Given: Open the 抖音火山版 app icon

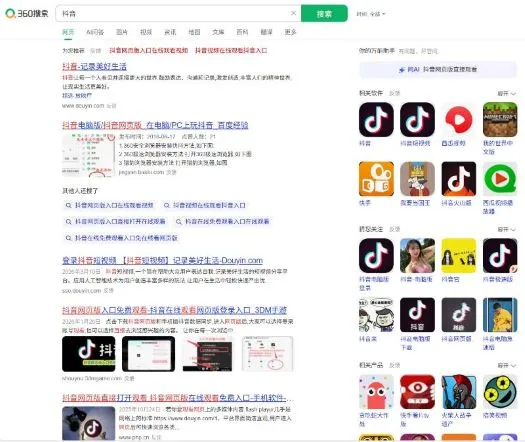Looking at the screenshot, I should [x=458, y=179].
